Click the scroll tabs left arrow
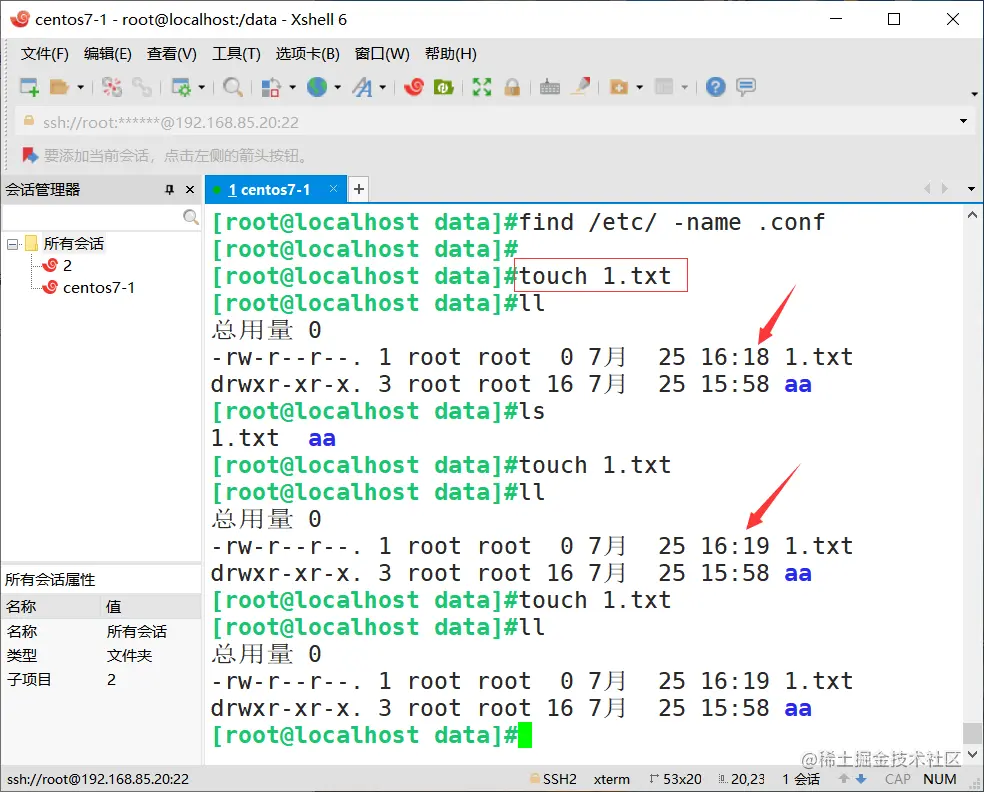The image size is (984, 792). (927, 189)
